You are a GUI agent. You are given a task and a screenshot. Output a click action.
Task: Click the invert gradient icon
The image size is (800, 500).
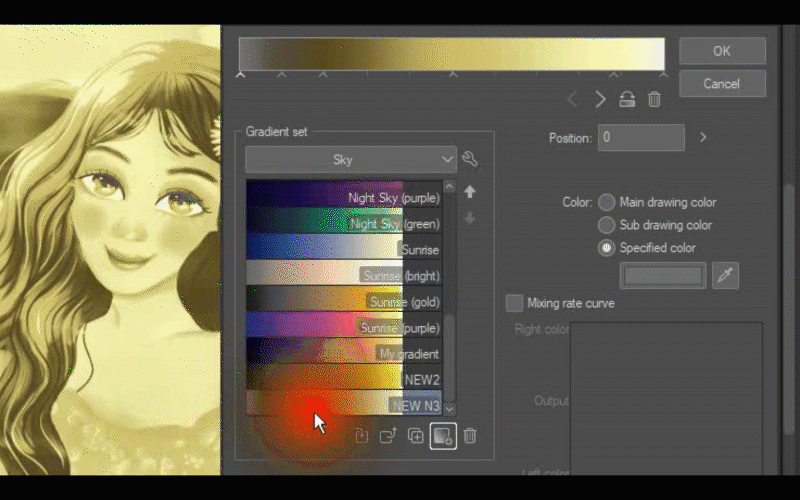(627, 99)
